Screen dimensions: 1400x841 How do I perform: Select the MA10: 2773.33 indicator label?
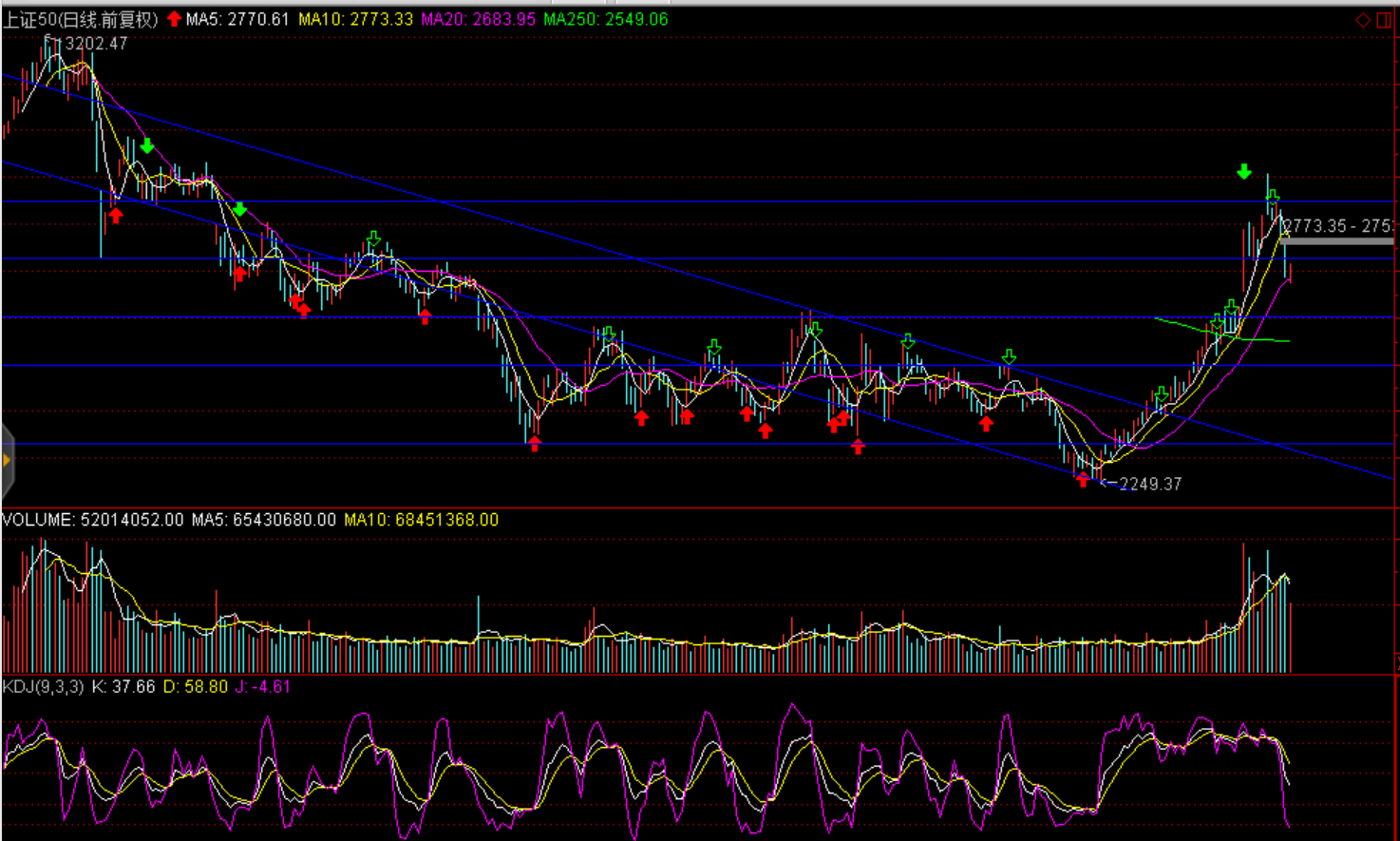click(x=355, y=19)
